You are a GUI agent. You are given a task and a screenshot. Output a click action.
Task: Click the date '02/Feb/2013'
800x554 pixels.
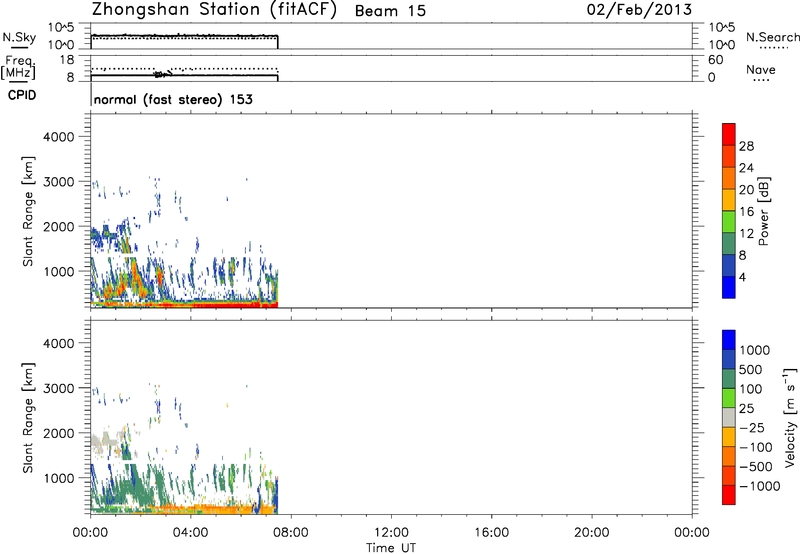pos(639,10)
